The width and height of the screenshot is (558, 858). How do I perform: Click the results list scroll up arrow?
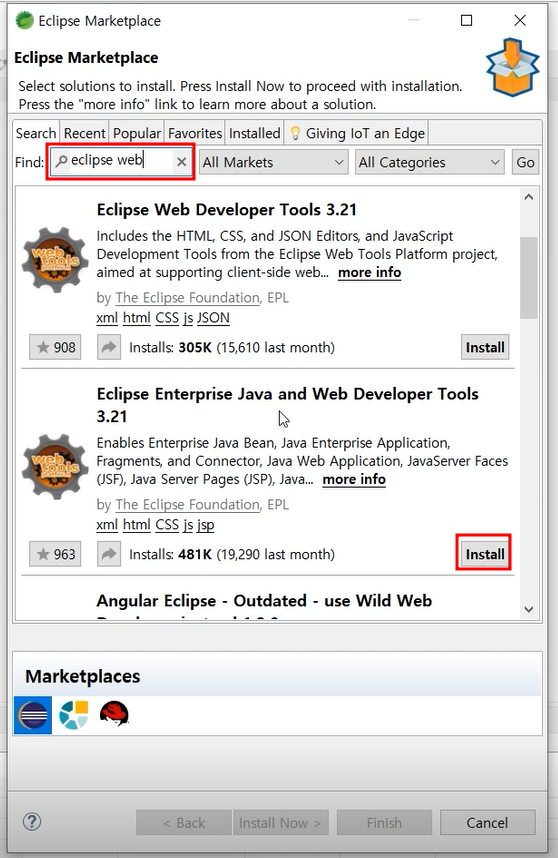click(x=528, y=197)
